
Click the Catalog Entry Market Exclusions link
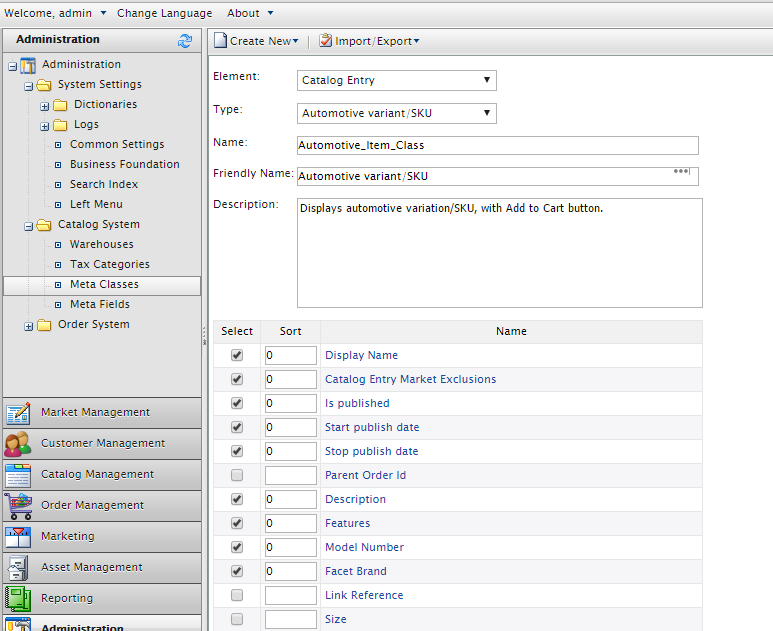(x=410, y=379)
